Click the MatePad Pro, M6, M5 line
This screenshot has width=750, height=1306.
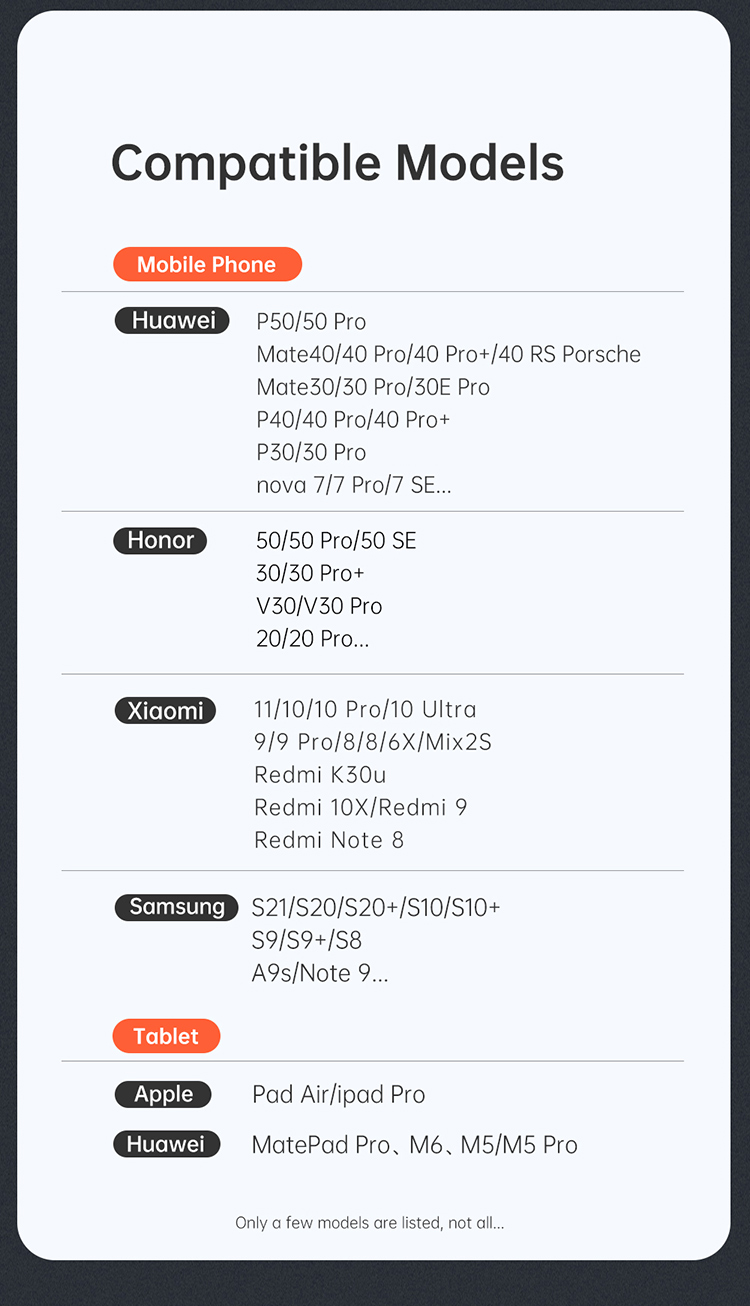415,1145
